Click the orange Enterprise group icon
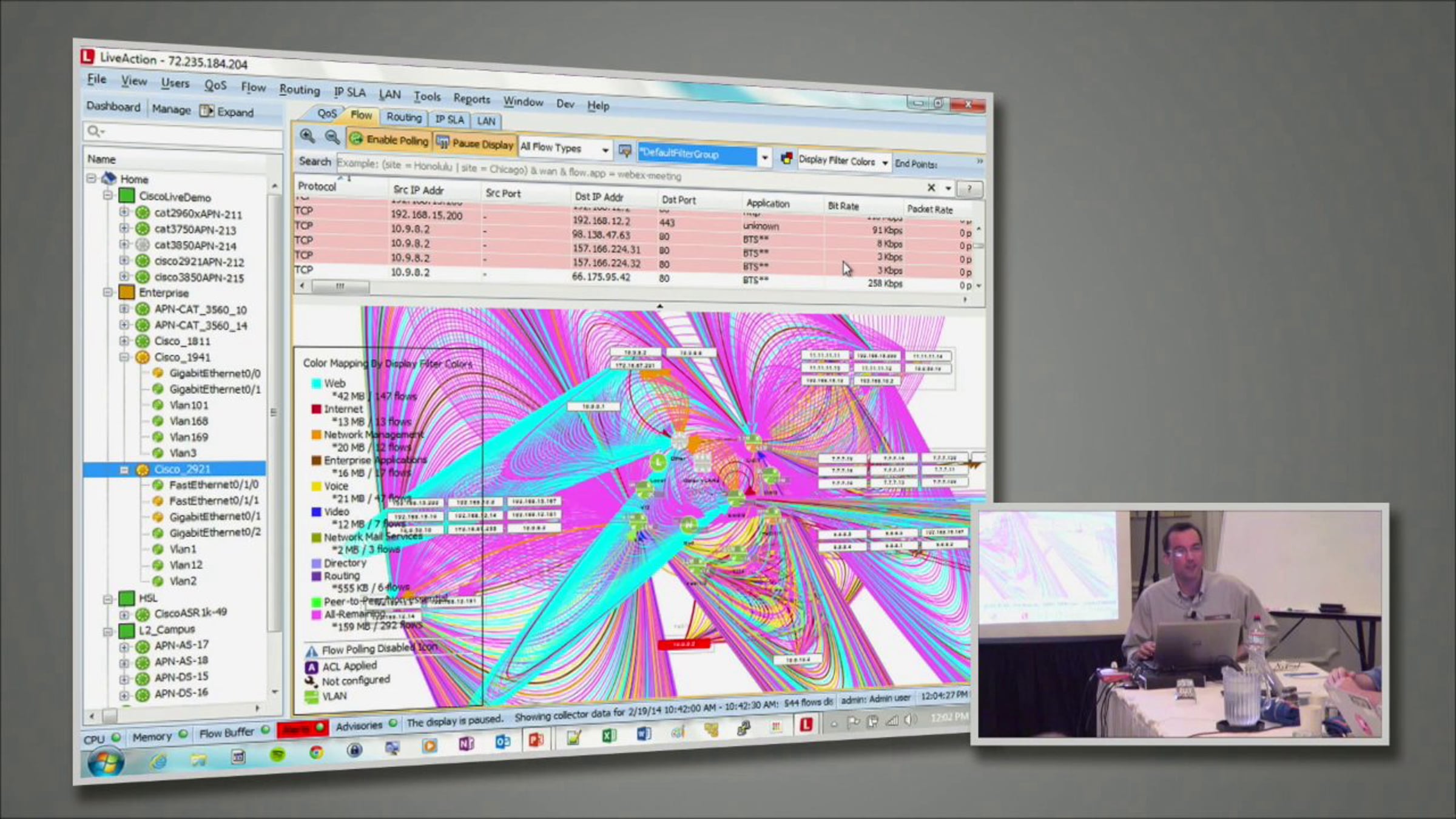This screenshot has height=819, width=1456. pyautogui.click(x=126, y=292)
